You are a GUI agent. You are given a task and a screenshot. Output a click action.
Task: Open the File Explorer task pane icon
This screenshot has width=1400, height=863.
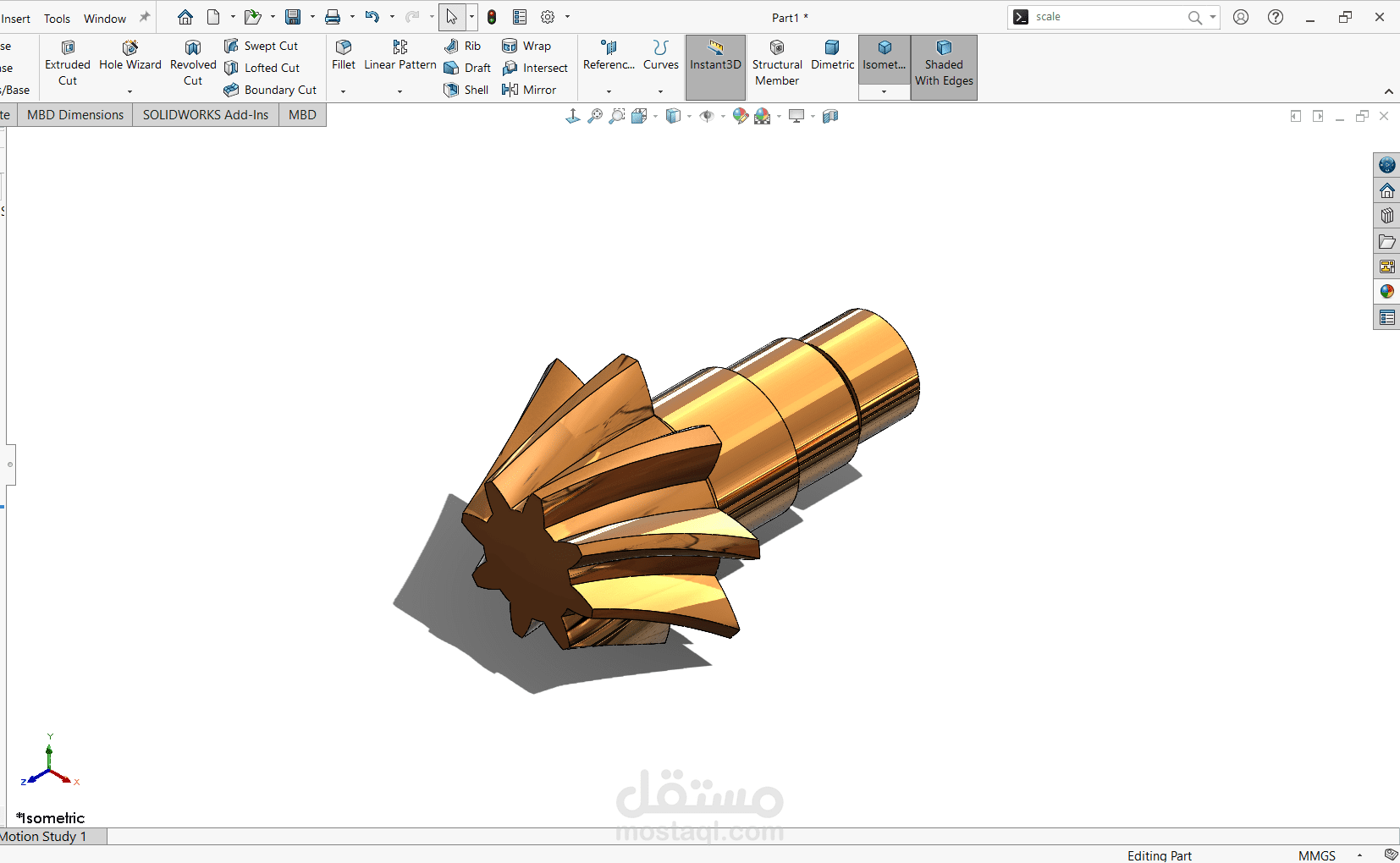(1386, 241)
